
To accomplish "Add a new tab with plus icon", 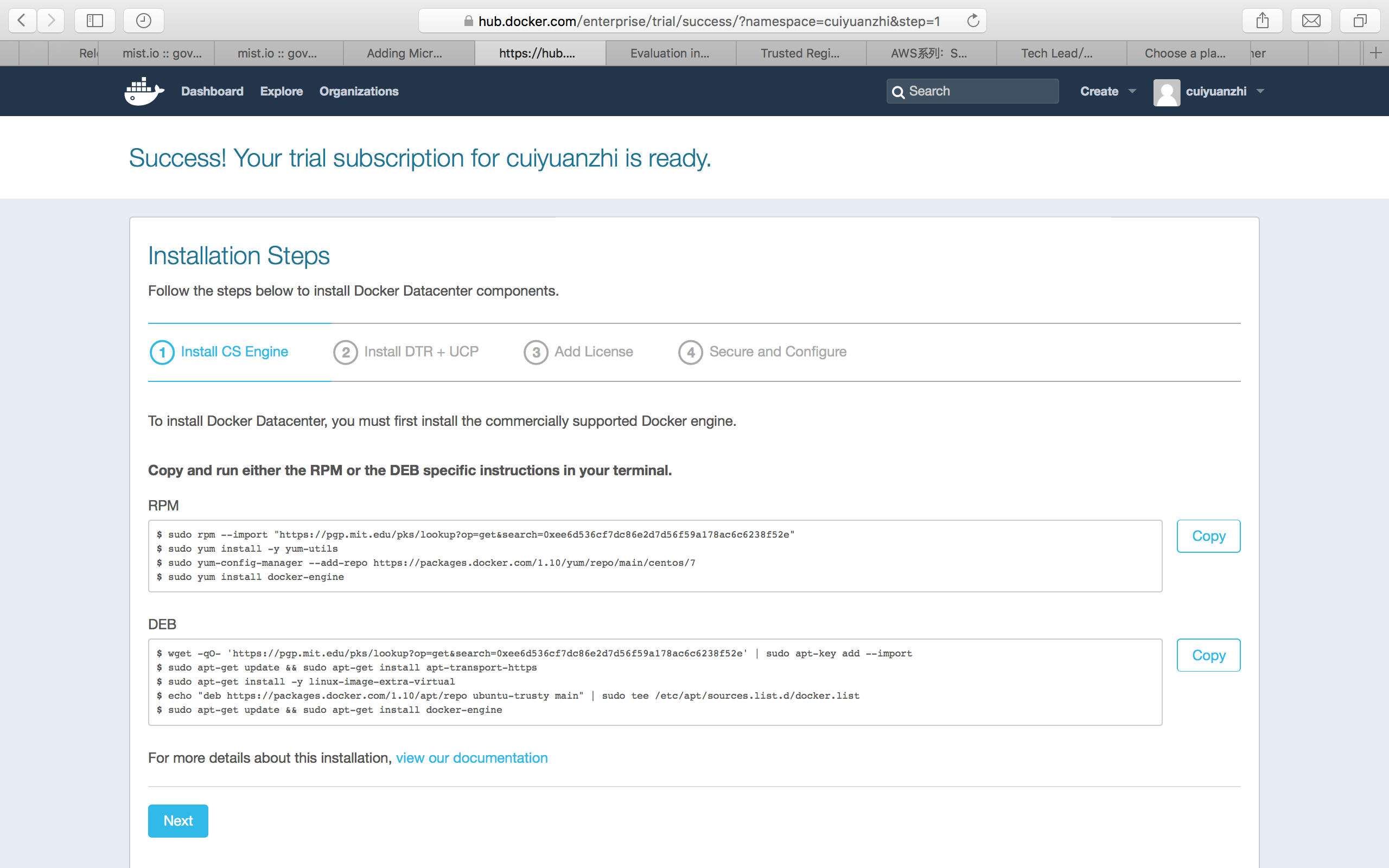I will click(x=1376, y=53).
